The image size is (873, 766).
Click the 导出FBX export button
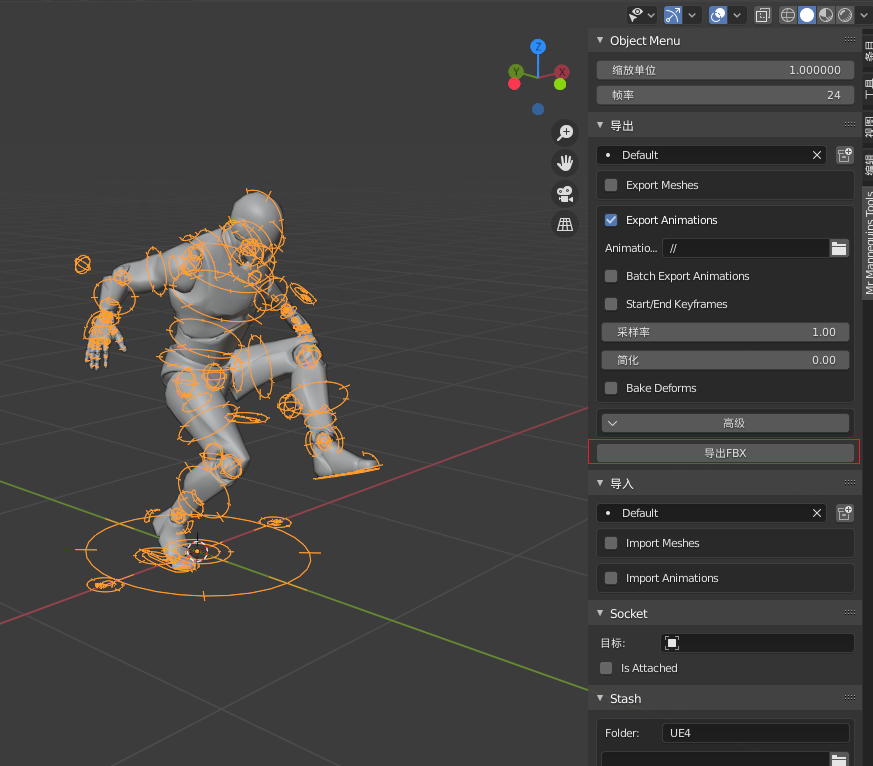(725, 453)
